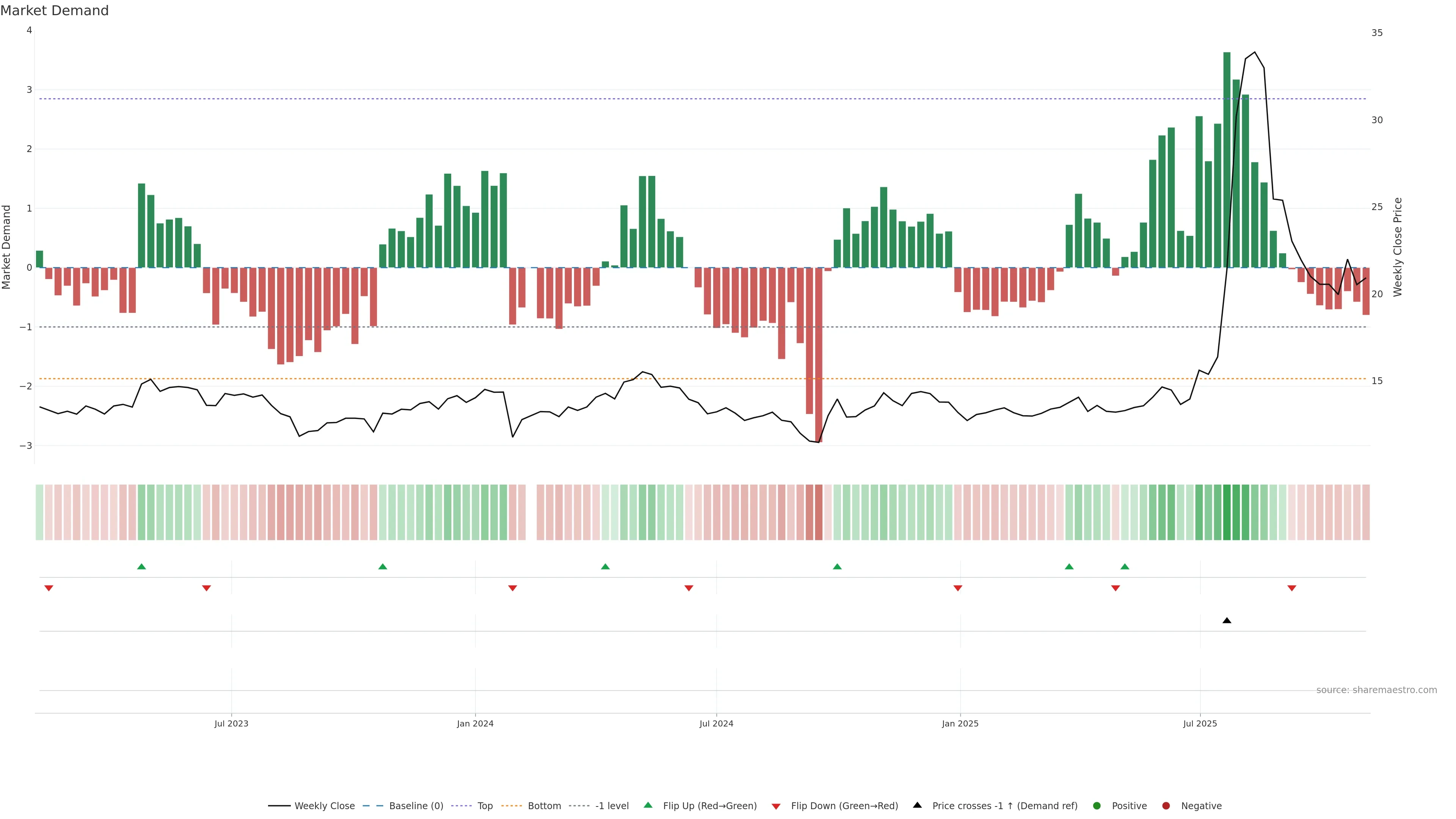
Task: Click the last red flip-down marker after Jul 2025
Action: pyautogui.click(x=1291, y=588)
